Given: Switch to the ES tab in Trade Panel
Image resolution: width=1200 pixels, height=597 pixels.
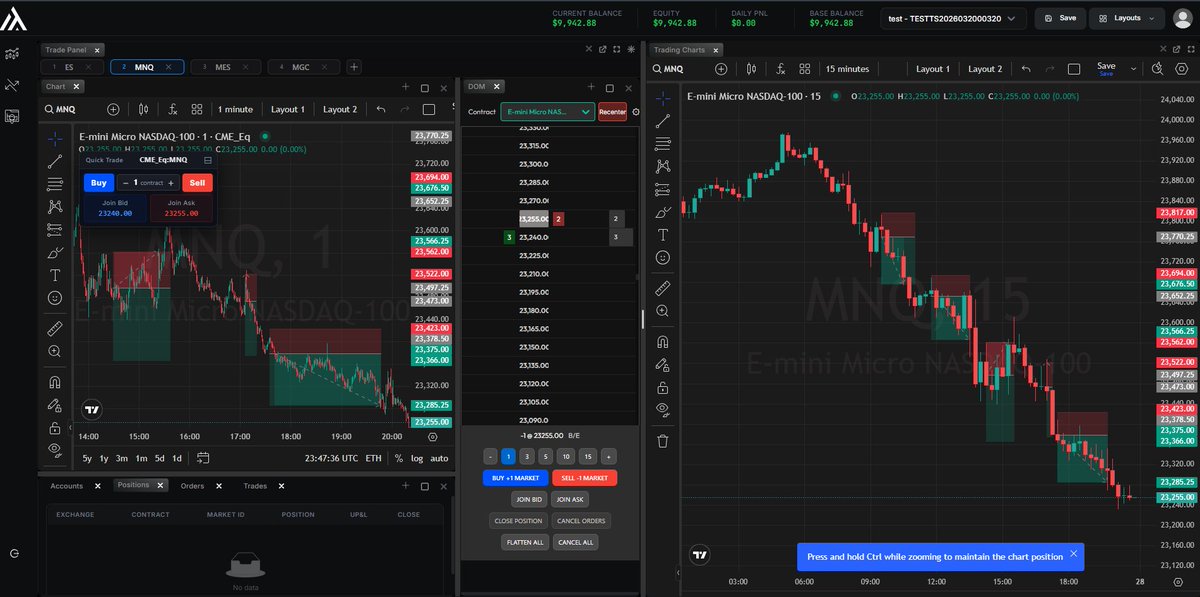Looking at the screenshot, I should (x=71, y=67).
